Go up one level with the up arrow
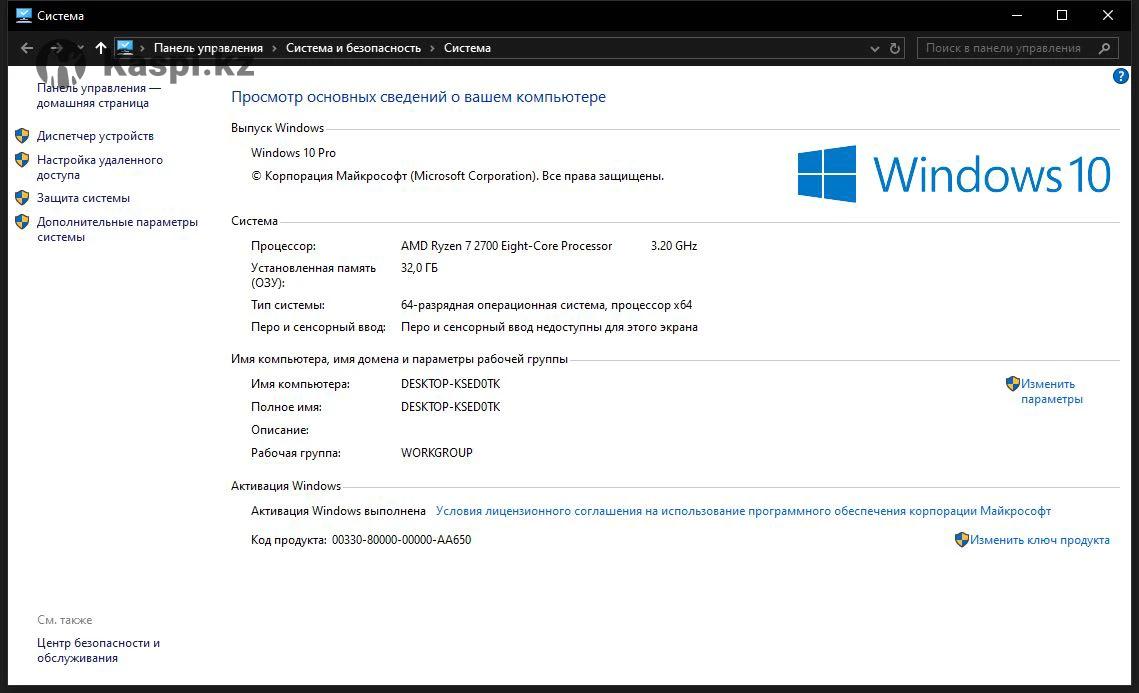The image size is (1139, 693). 100,48
